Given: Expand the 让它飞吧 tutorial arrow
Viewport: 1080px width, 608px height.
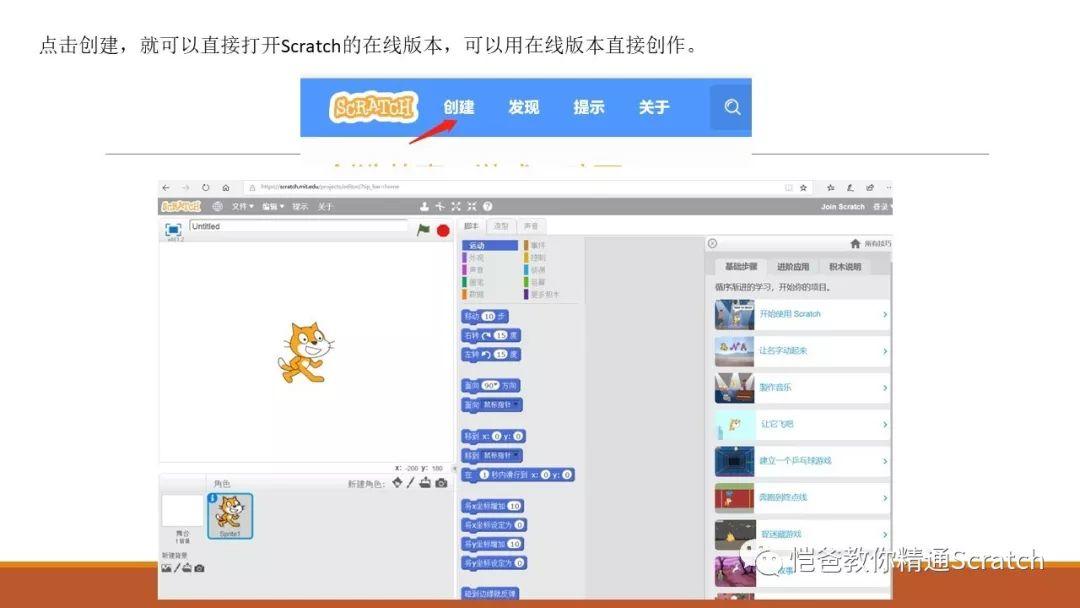Looking at the screenshot, I should click(x=885, y=425).
